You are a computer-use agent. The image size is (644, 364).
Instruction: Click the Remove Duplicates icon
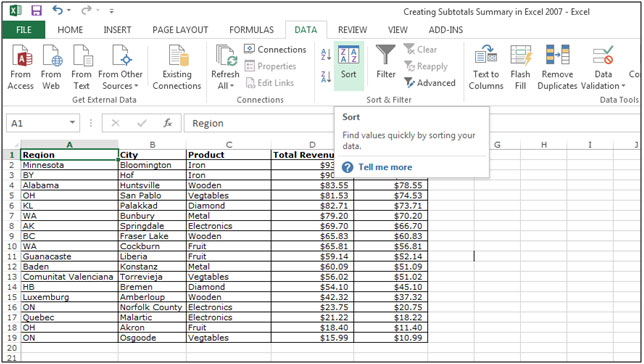(557, 67)
